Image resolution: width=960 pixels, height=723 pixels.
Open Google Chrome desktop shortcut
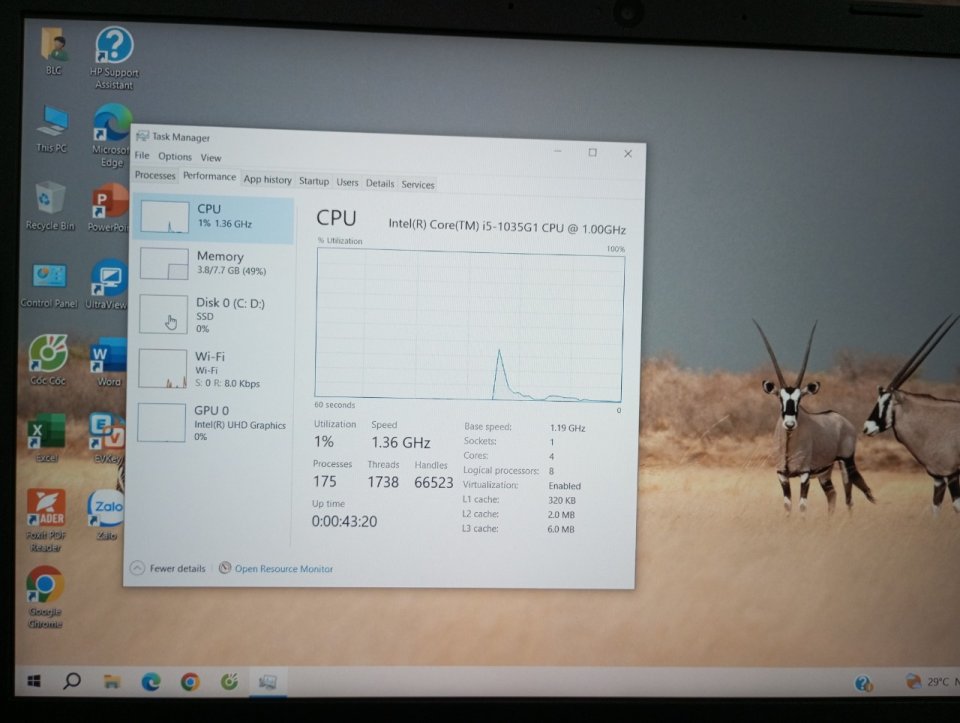click(45, 588)
